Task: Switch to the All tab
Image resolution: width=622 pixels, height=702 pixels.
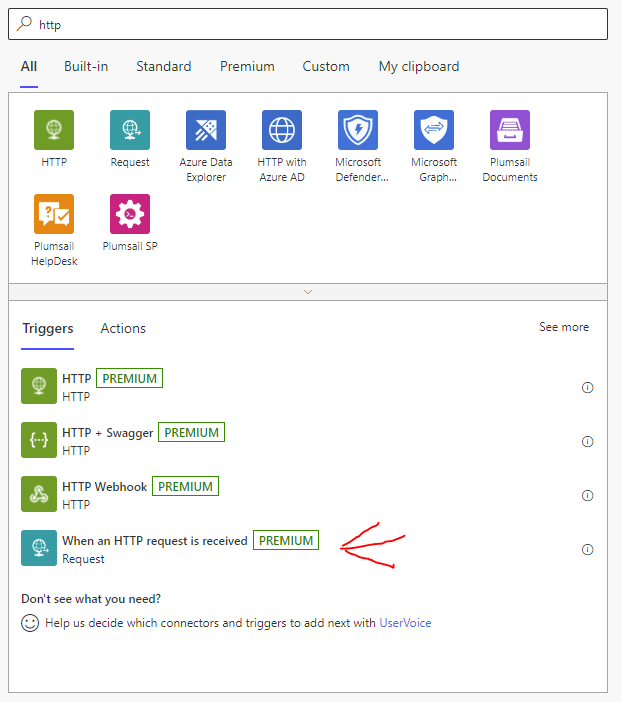Action: click(x=29, y=66)
